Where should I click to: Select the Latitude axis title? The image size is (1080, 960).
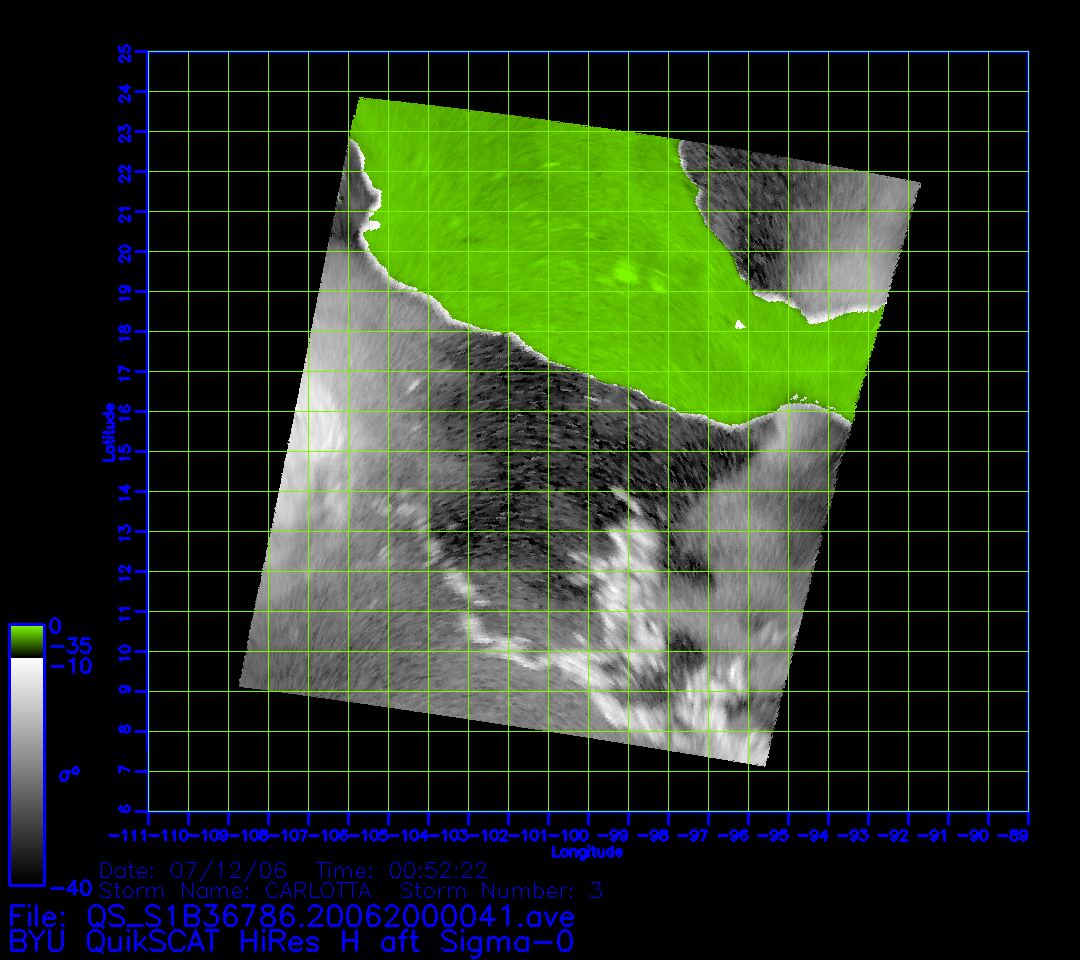click(109, 431)
